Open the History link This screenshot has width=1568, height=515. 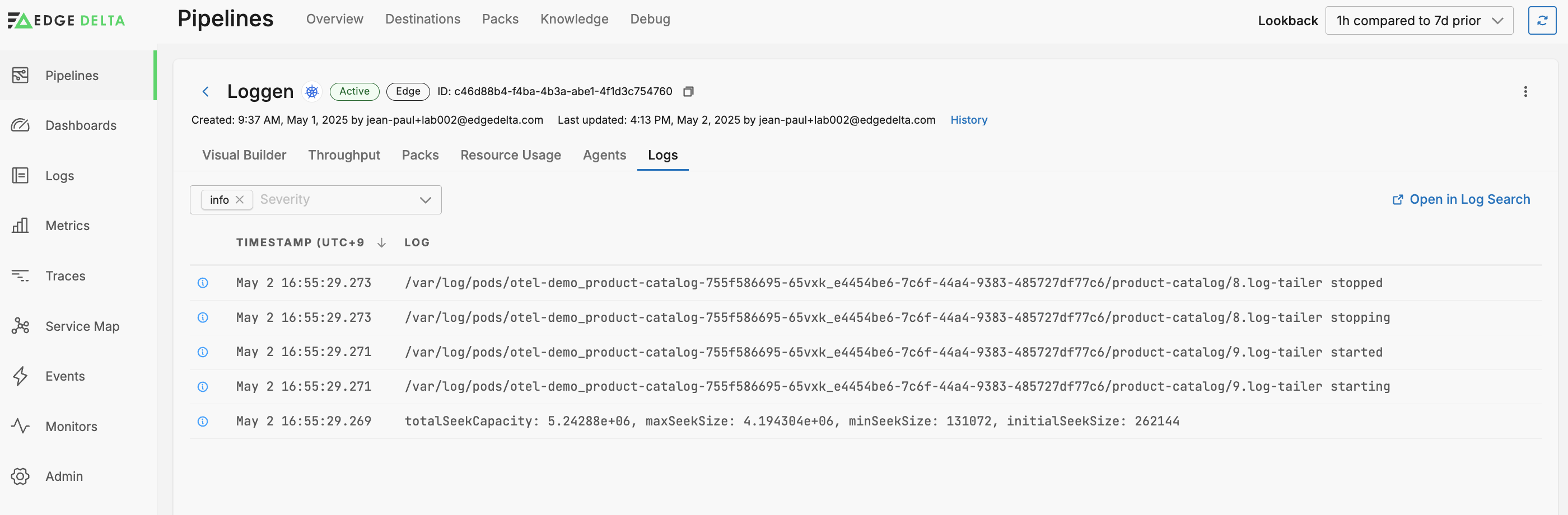click(968, 120)
